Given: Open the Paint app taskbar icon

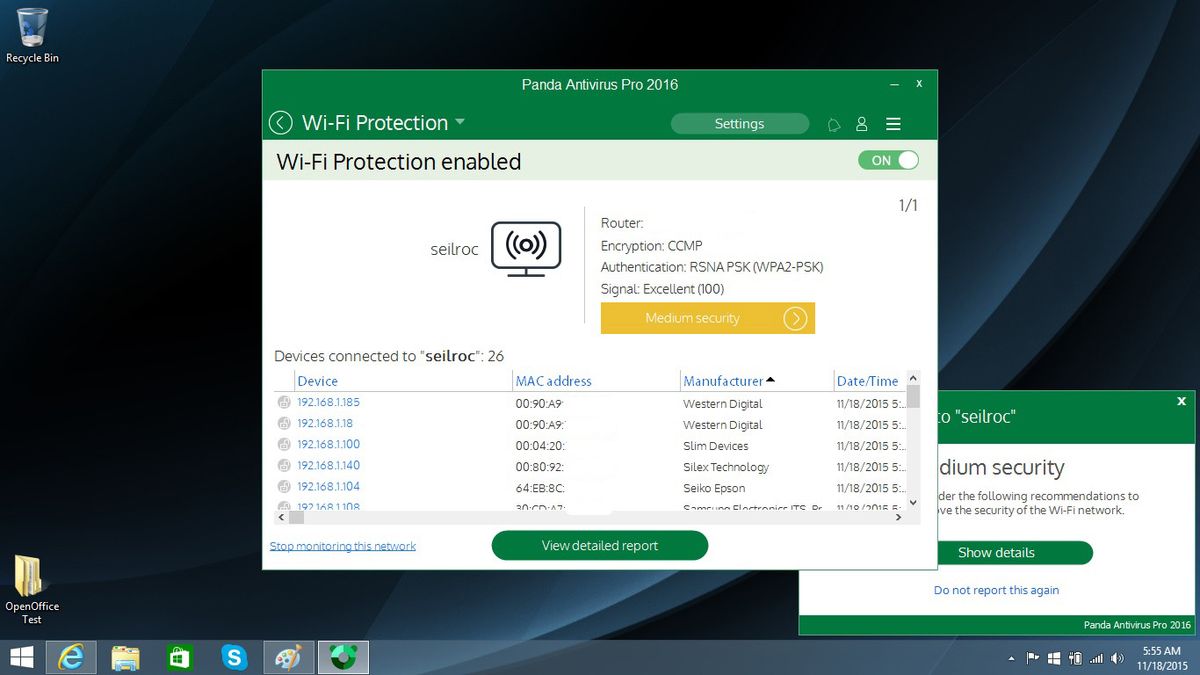Looking at the screenshot, I should coord(289,657).
